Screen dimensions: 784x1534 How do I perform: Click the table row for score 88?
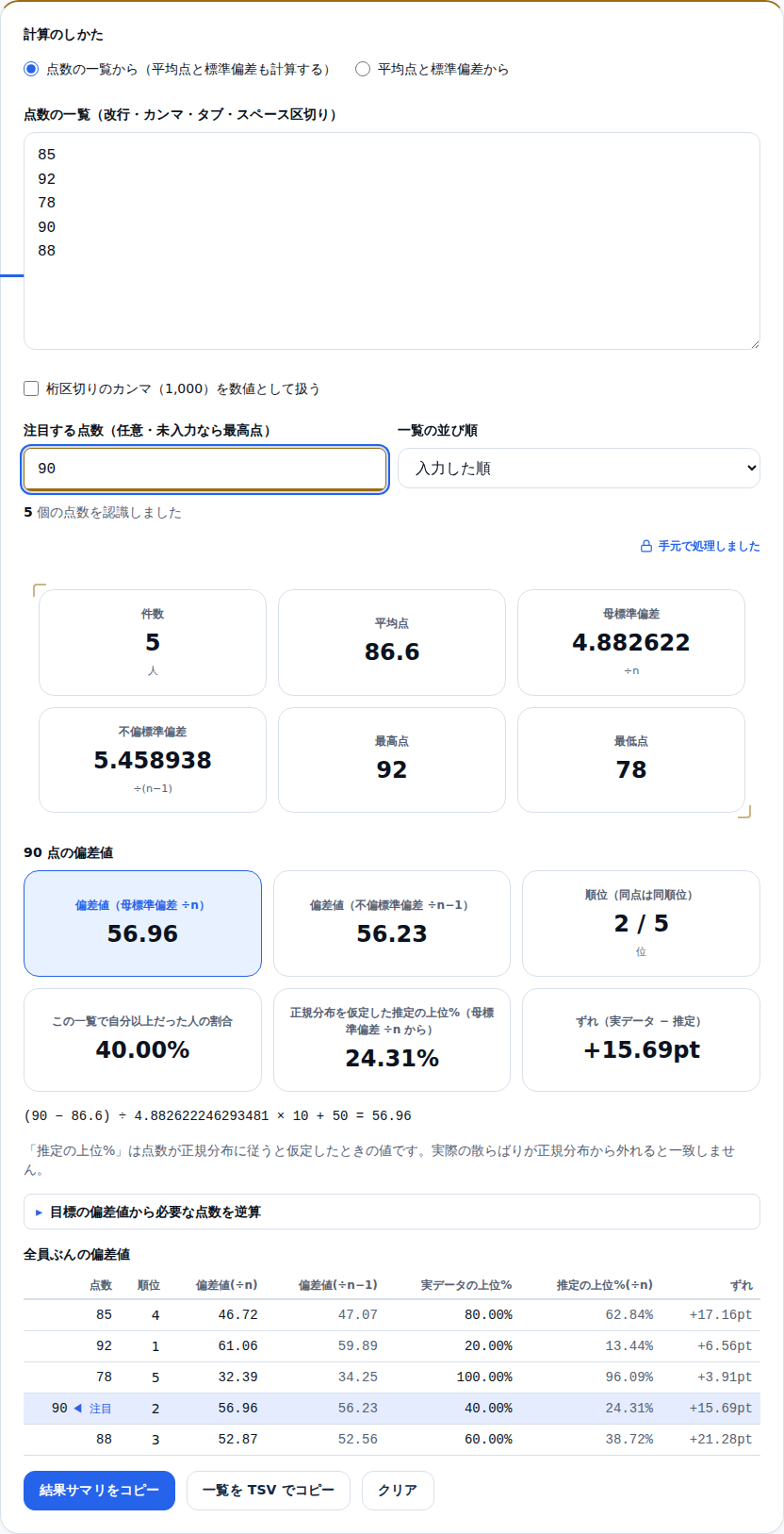pos(392,1440)
